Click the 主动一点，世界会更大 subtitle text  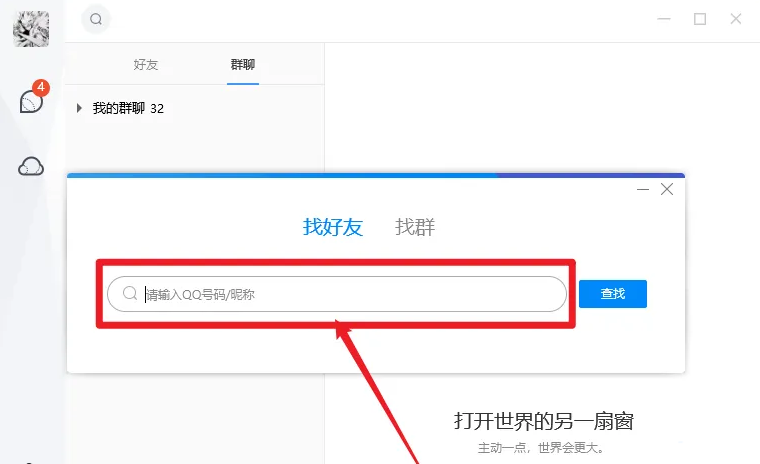pyautogui.click(x=541, y=448)
